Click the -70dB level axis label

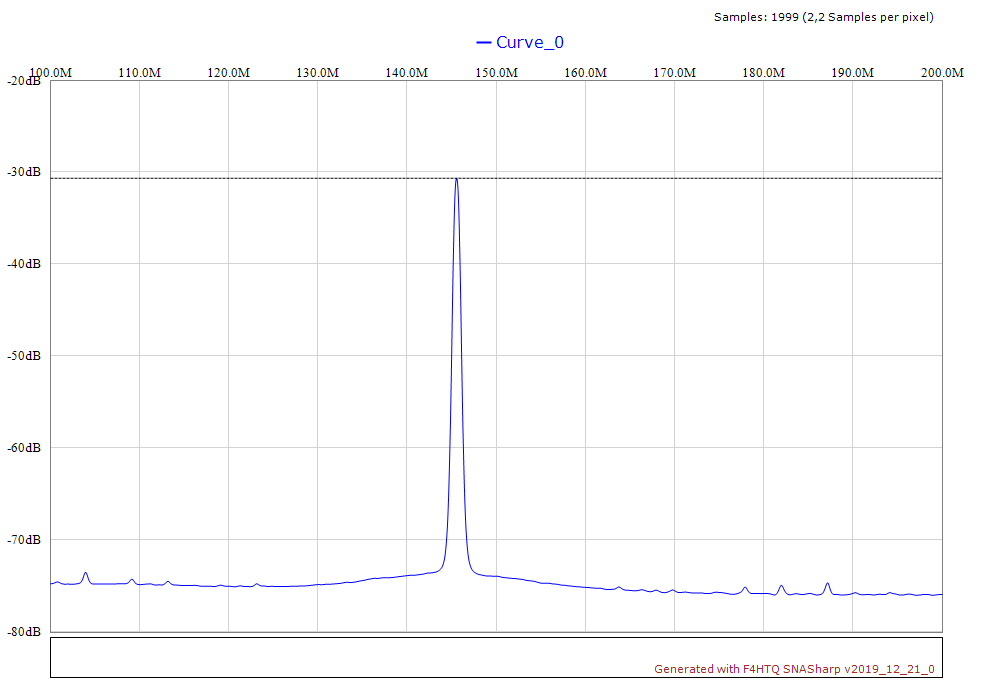pyautogui.click(x=22, y=540)
